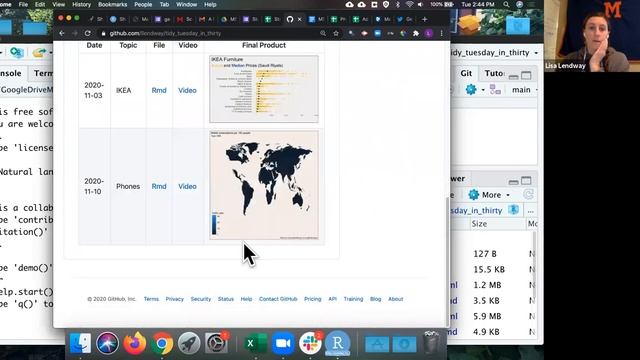640x360 pixels.
Task: Click the Blog footer link
Action: [x=376, y=299]
